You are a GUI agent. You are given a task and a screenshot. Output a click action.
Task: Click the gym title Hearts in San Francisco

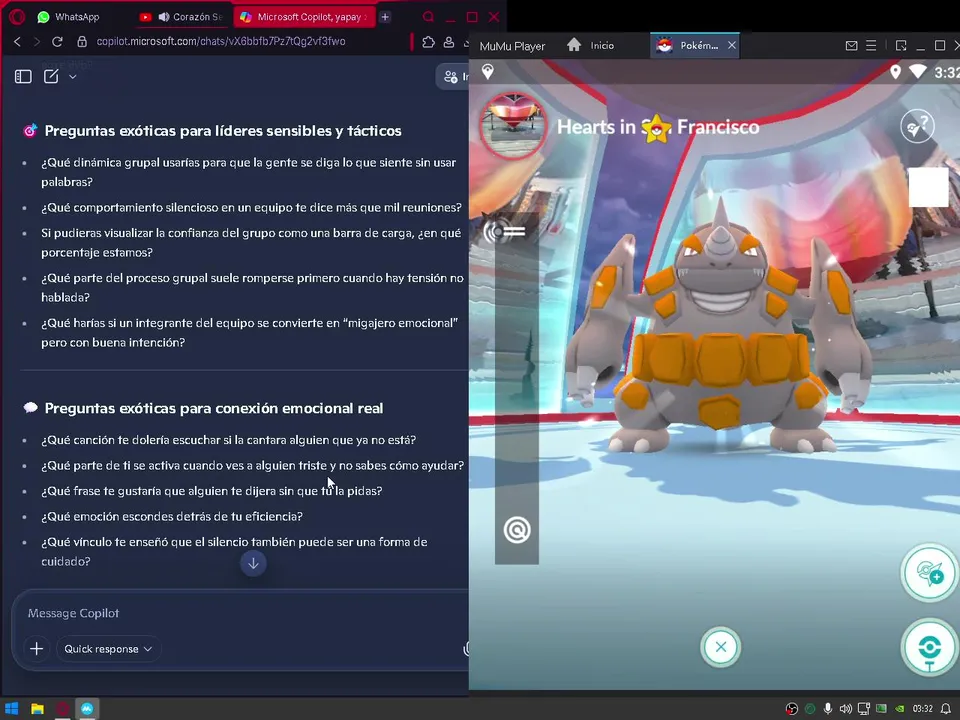coord(658,127)
